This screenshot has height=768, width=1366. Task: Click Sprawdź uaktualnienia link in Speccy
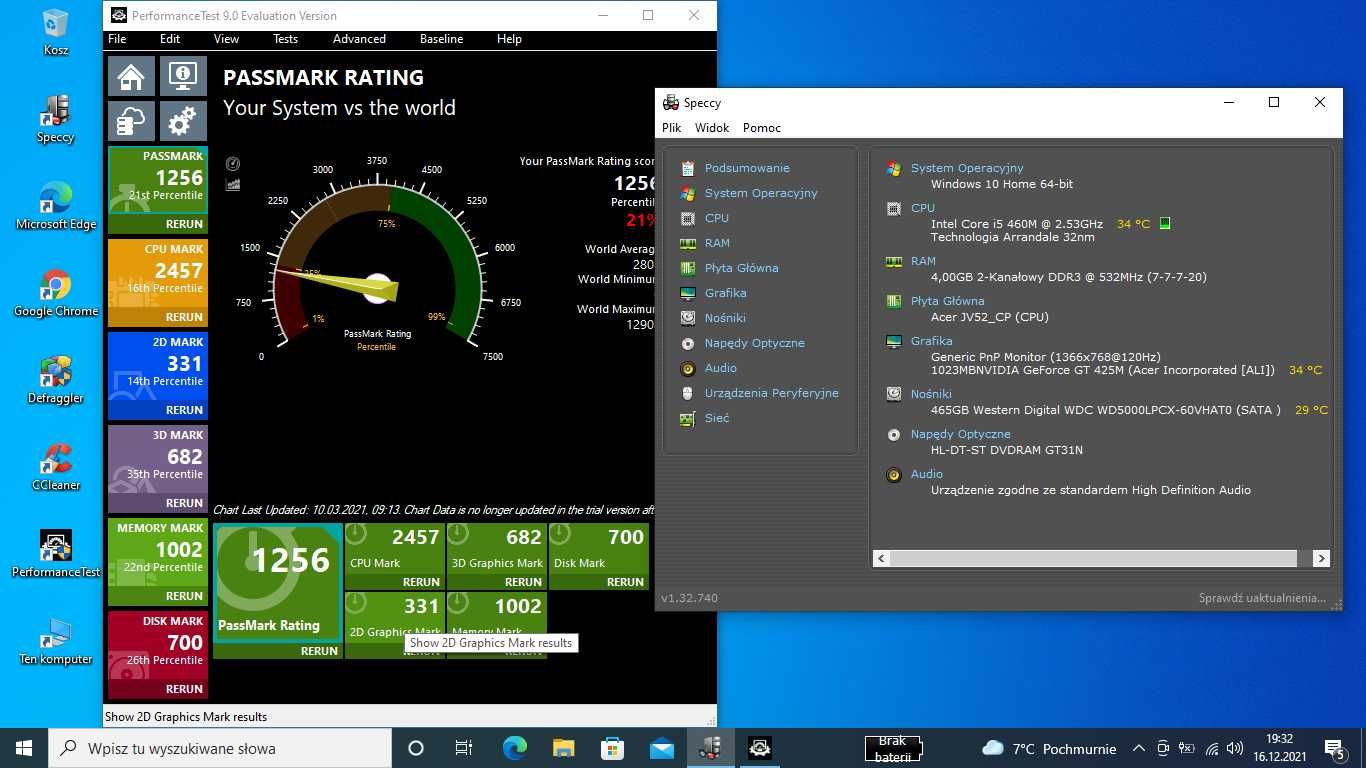[1262, 598]
